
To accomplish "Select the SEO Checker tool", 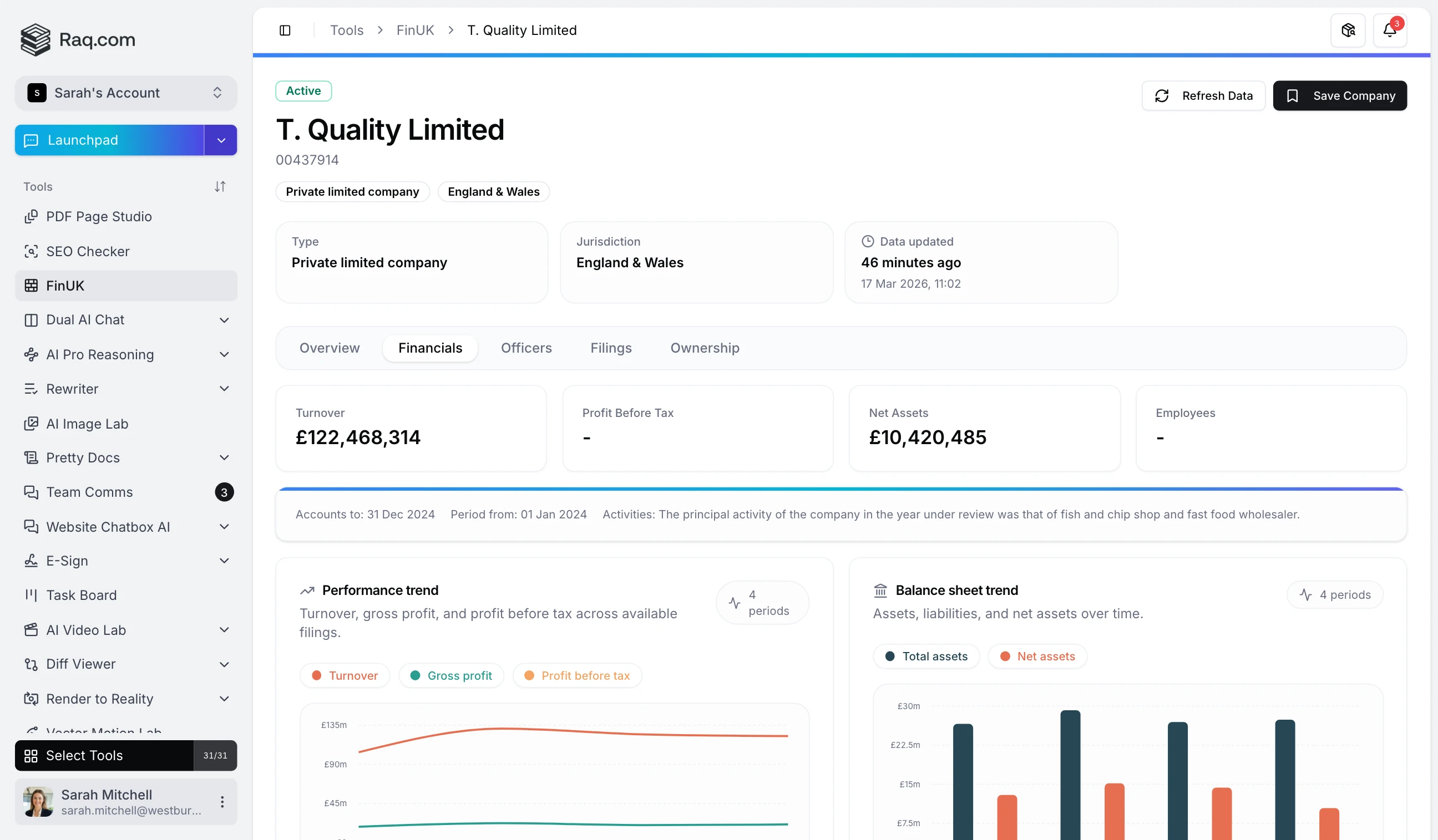I will 88,251.
